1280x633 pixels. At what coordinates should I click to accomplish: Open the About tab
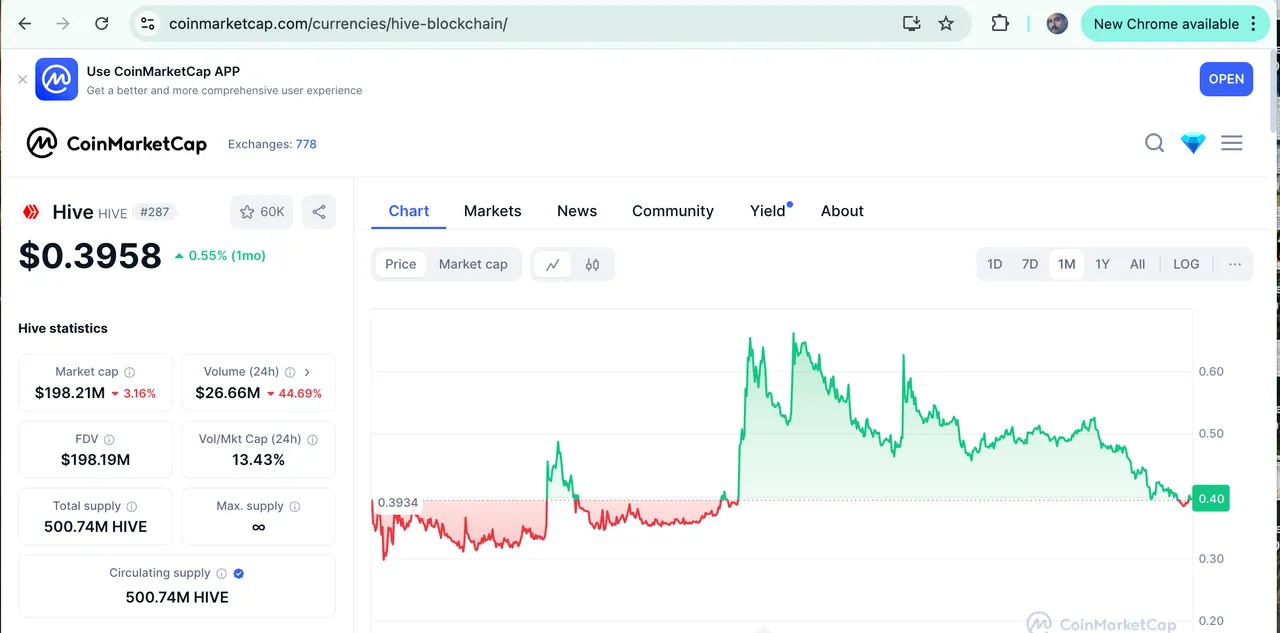[x=842, y=211]
